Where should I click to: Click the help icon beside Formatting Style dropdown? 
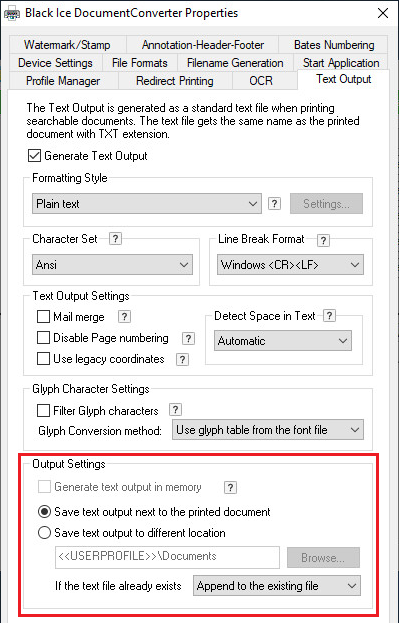[x=274, y=204]
